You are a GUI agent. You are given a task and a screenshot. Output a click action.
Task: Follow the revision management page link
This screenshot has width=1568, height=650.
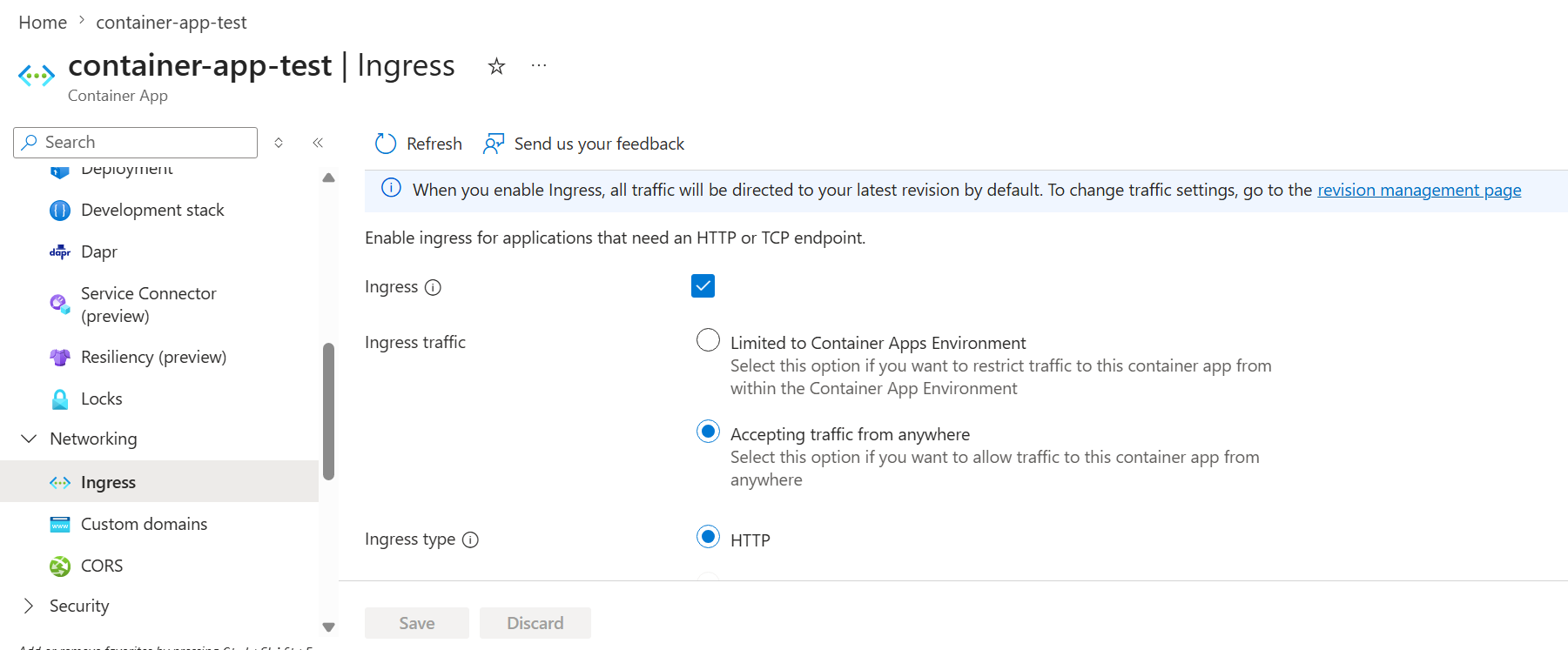coord(1419,190)
